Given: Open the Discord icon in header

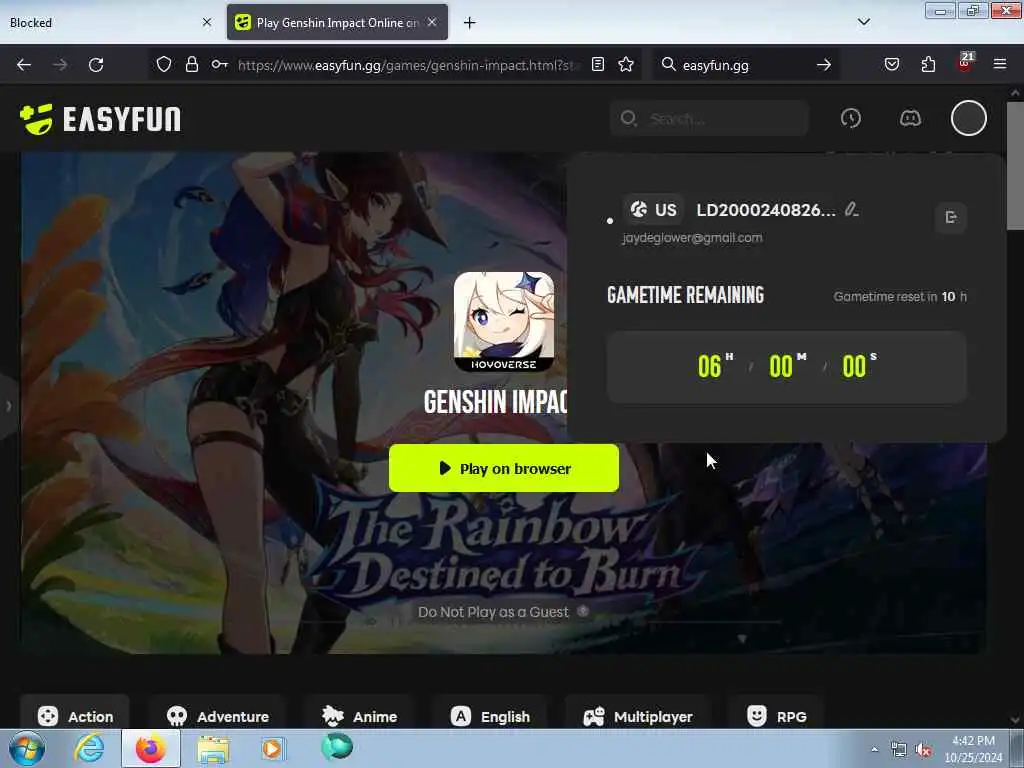Looking at the screenshot, I should [910, 118].
